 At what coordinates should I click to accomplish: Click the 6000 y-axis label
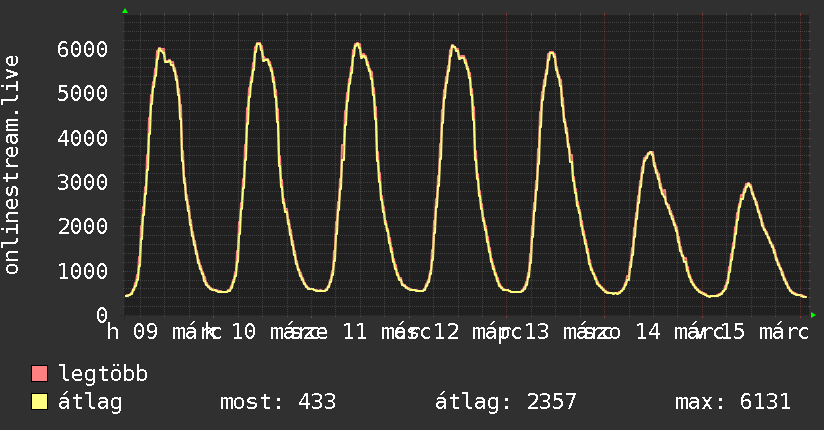pos(83,49)
